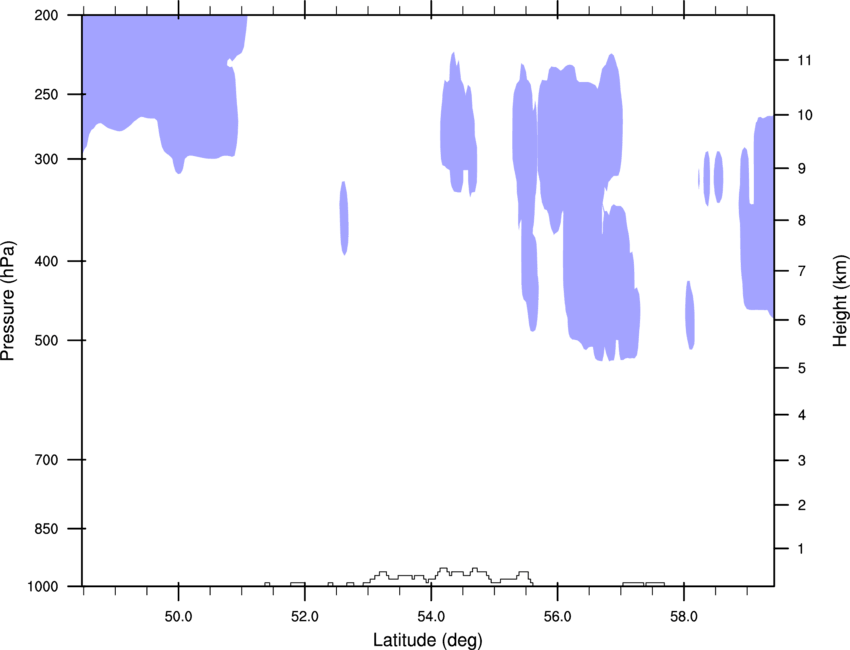This screenshot has width=850, height=650.
Task: Click the Latitude (deg) axis title
Action: tap(427, 640)
